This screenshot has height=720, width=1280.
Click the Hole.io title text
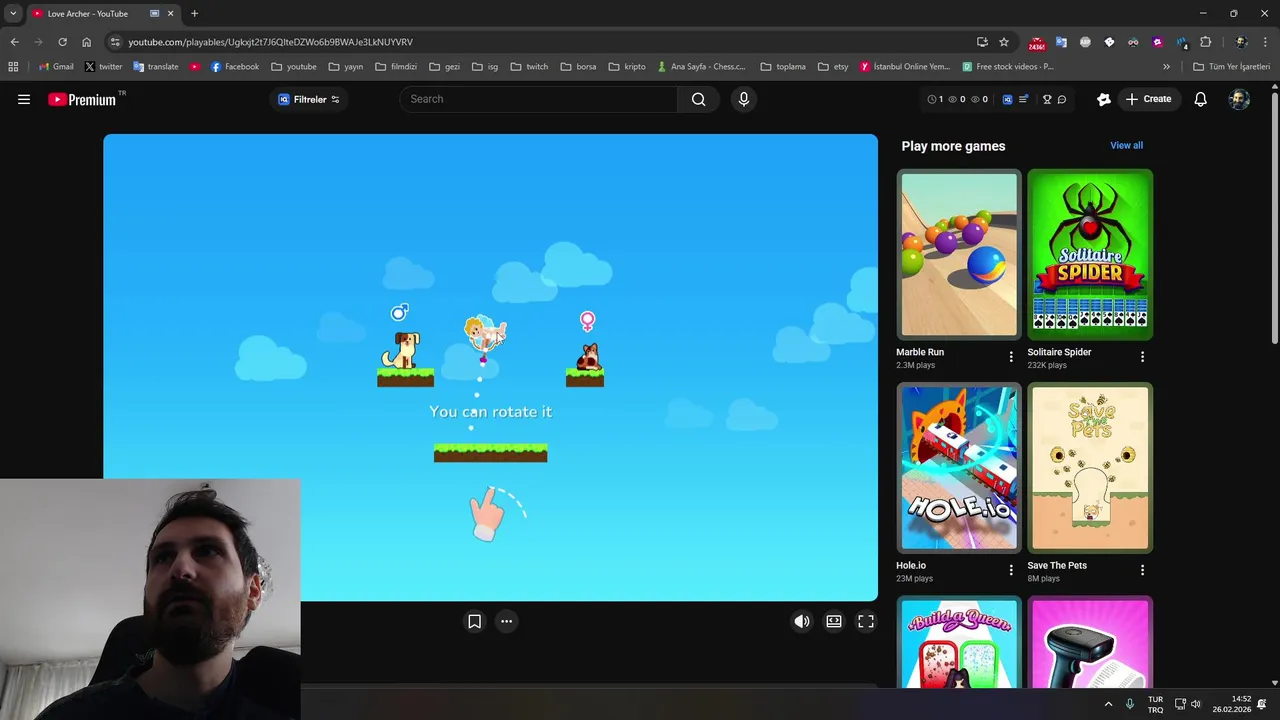click(x=911, y=565)
